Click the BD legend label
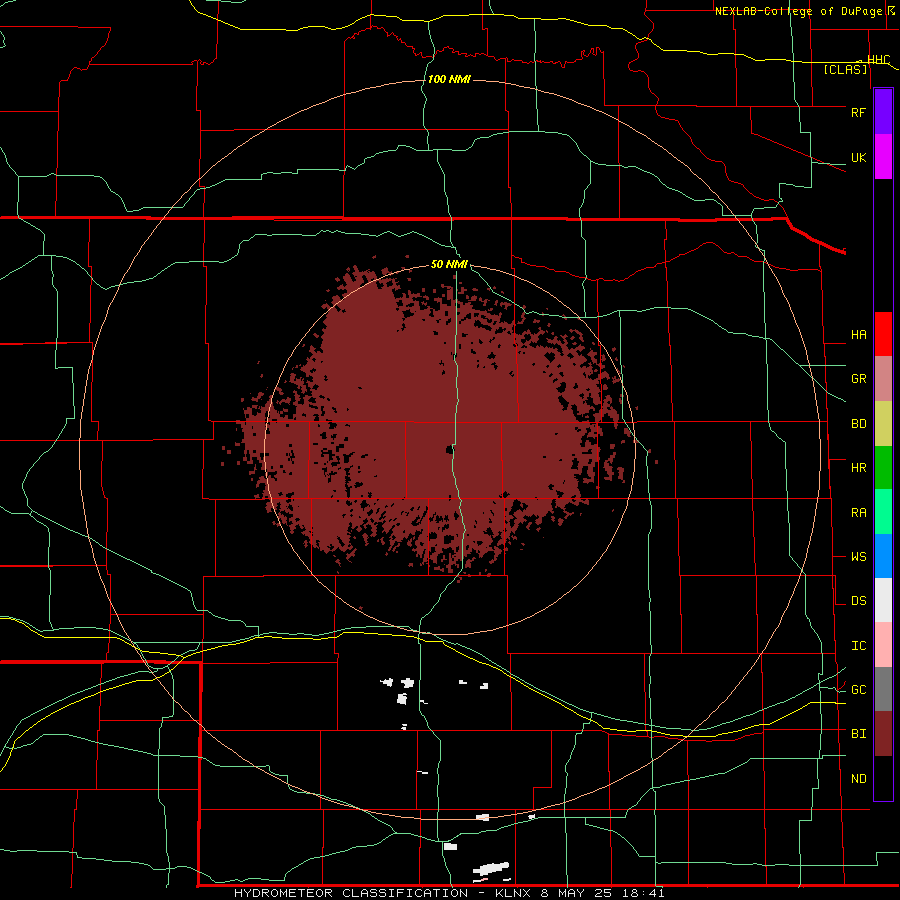The height and width of the screenshot is (900, 900). pyautogui.click(x=858, y=424)
